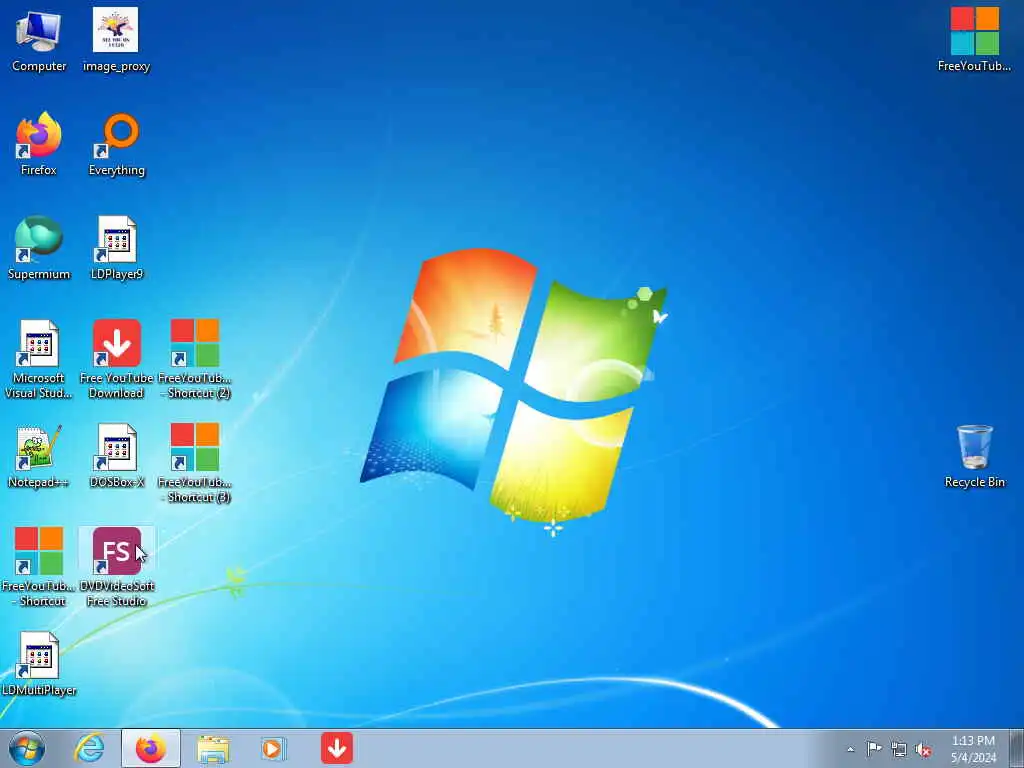This screenshot has width=1024, height=768.
Task: Open Firefox from the taskbar
Action: coord(151,748)
